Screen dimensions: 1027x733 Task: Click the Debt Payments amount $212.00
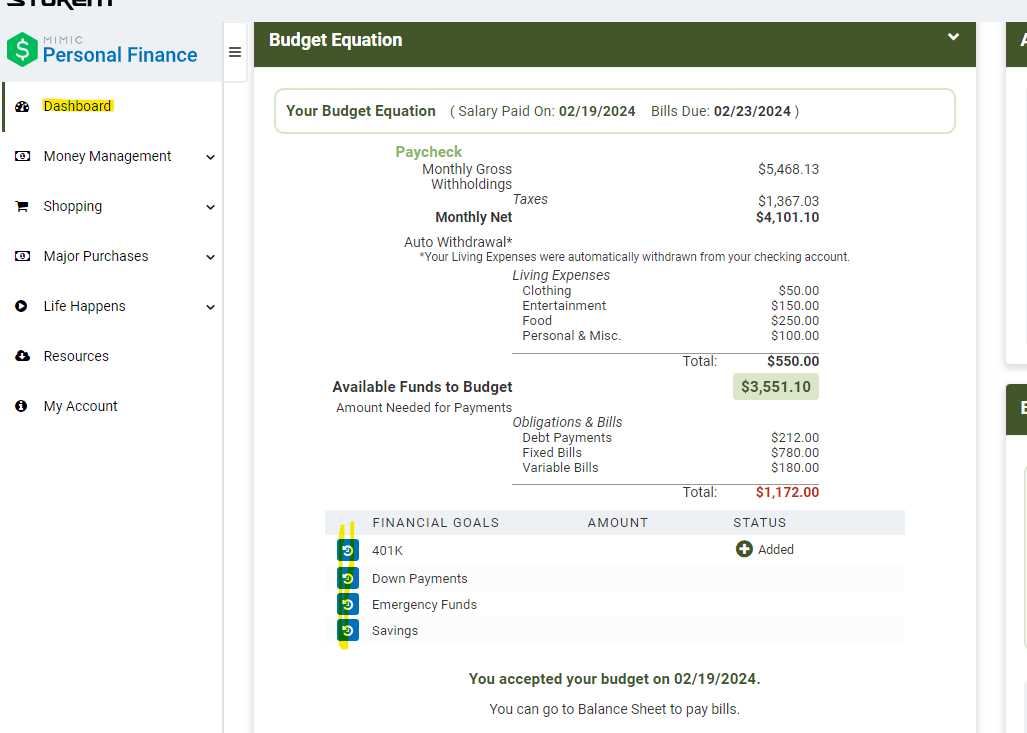tap(795, 438)
